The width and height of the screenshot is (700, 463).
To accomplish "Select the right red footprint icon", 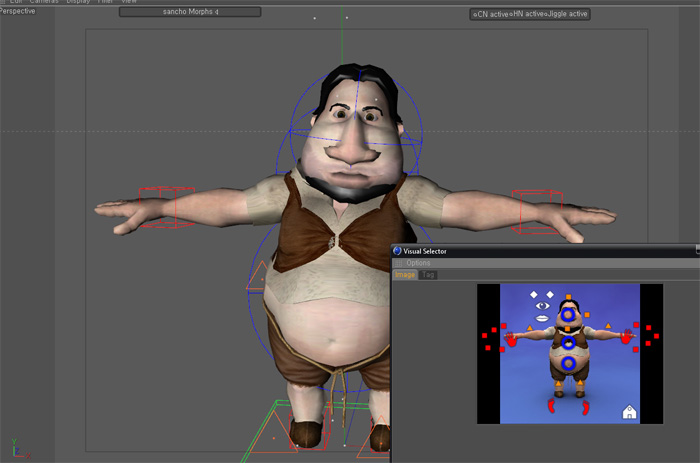I will (x=586, y=408).
